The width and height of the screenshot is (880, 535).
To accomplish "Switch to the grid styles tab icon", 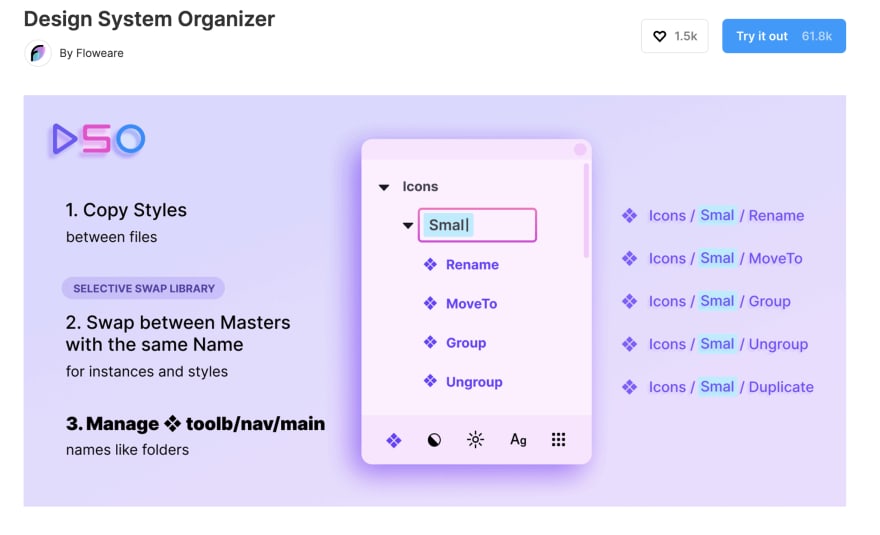I will pos(558,440).
